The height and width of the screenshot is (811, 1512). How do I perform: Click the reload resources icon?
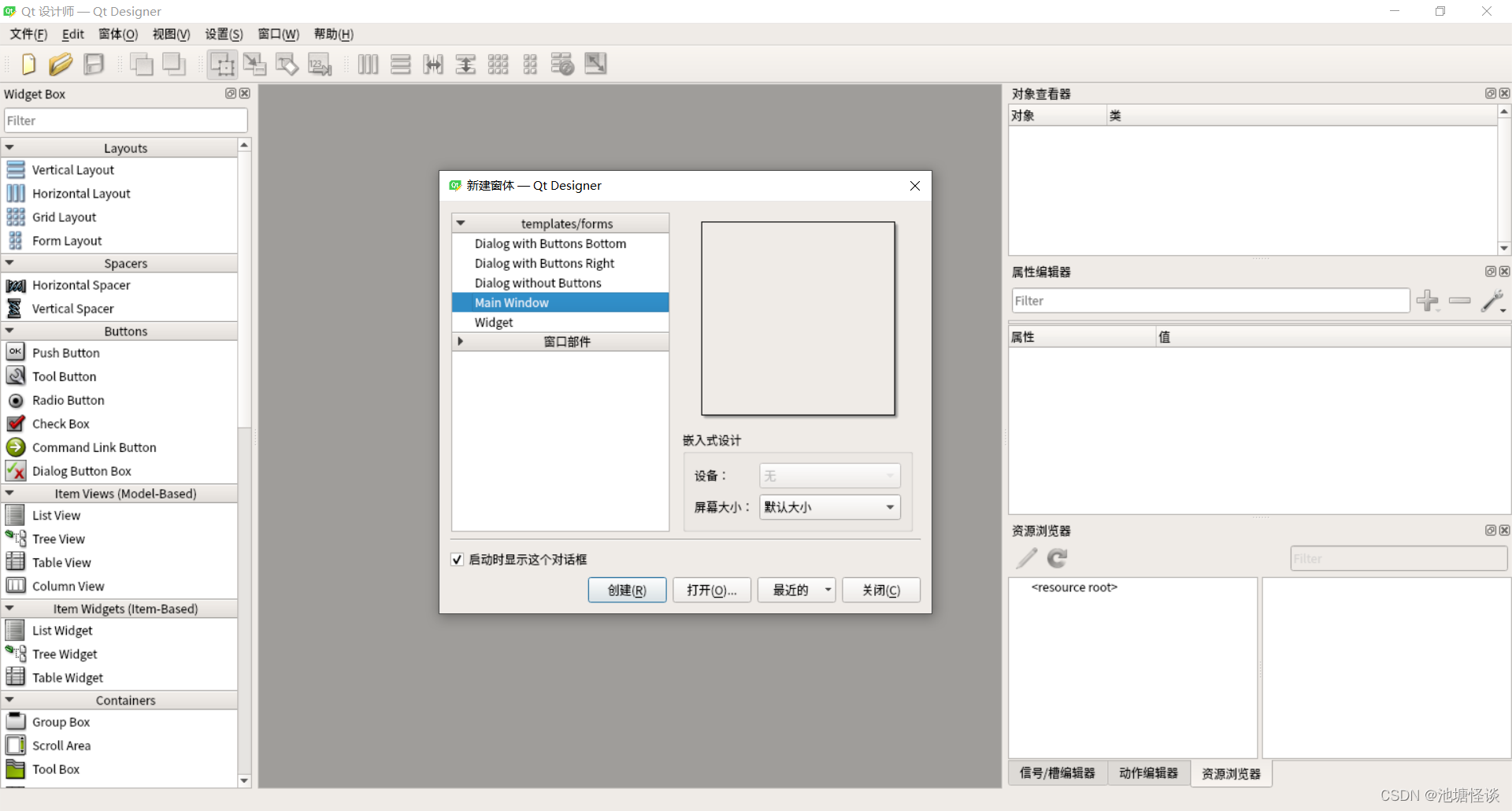point(1057,558)
